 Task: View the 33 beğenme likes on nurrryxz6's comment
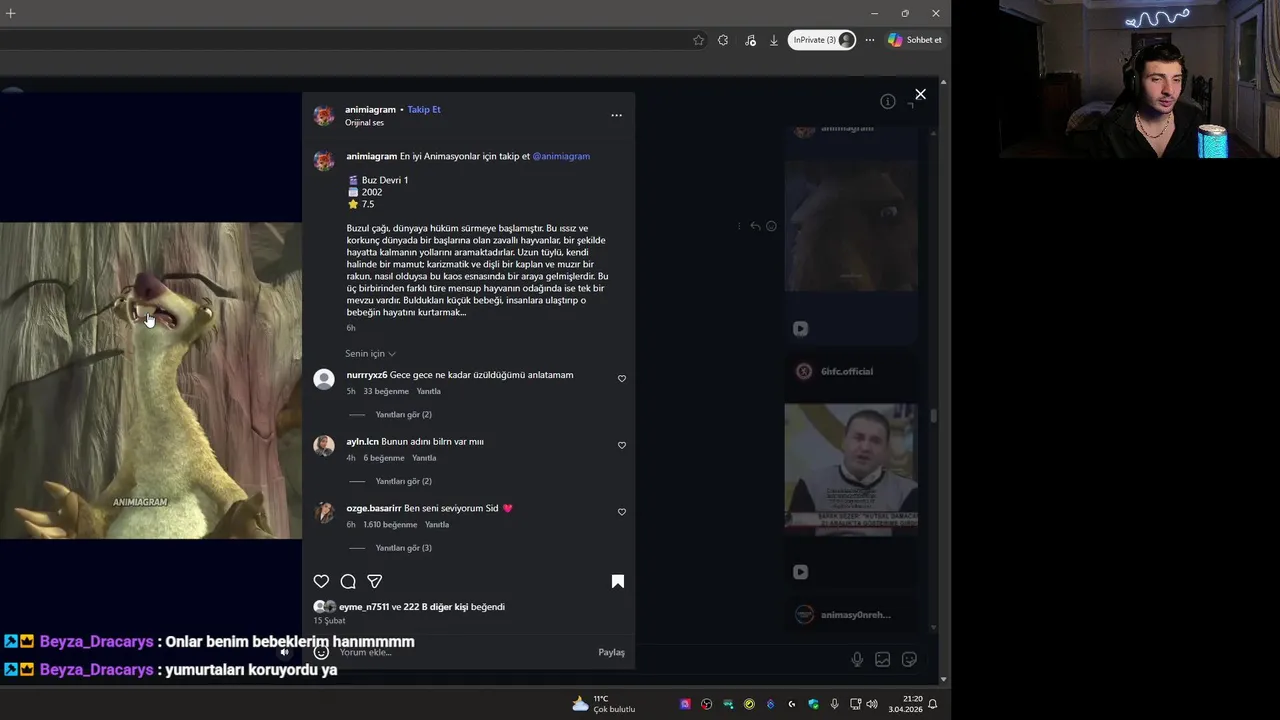[386, 391]
